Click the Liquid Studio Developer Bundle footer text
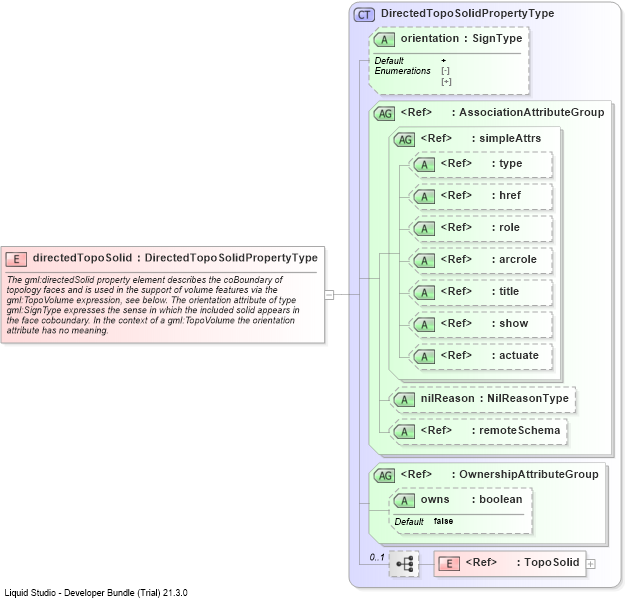 click(x=96, y=593)
